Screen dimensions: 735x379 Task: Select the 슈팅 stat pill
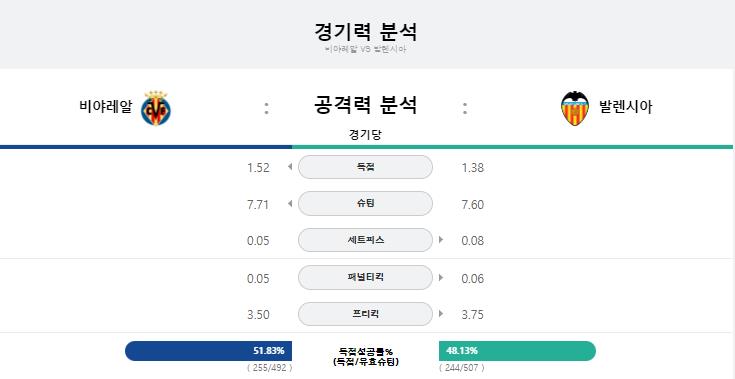365,203
